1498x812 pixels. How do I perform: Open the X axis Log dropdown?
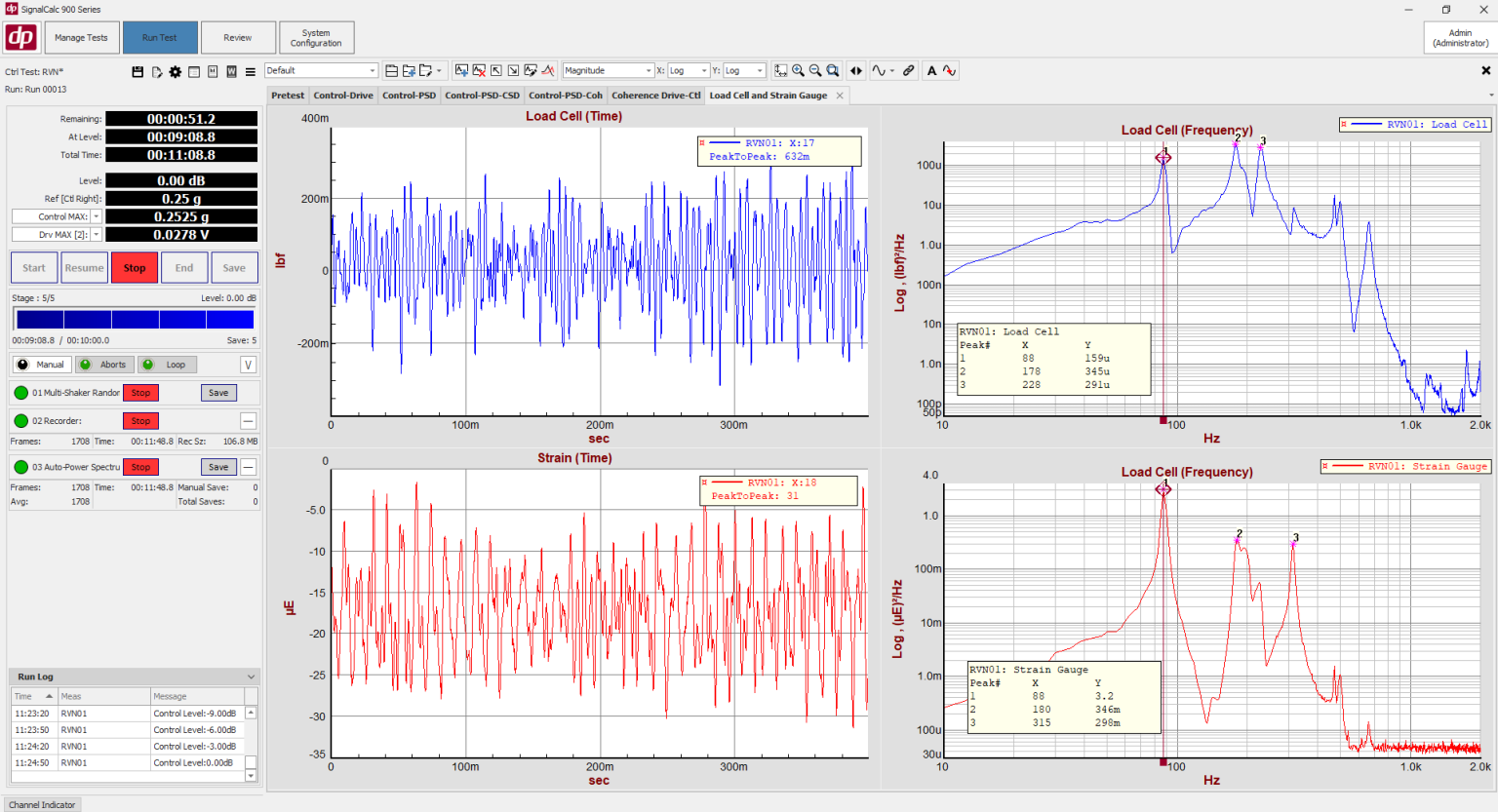coord(688,70)
